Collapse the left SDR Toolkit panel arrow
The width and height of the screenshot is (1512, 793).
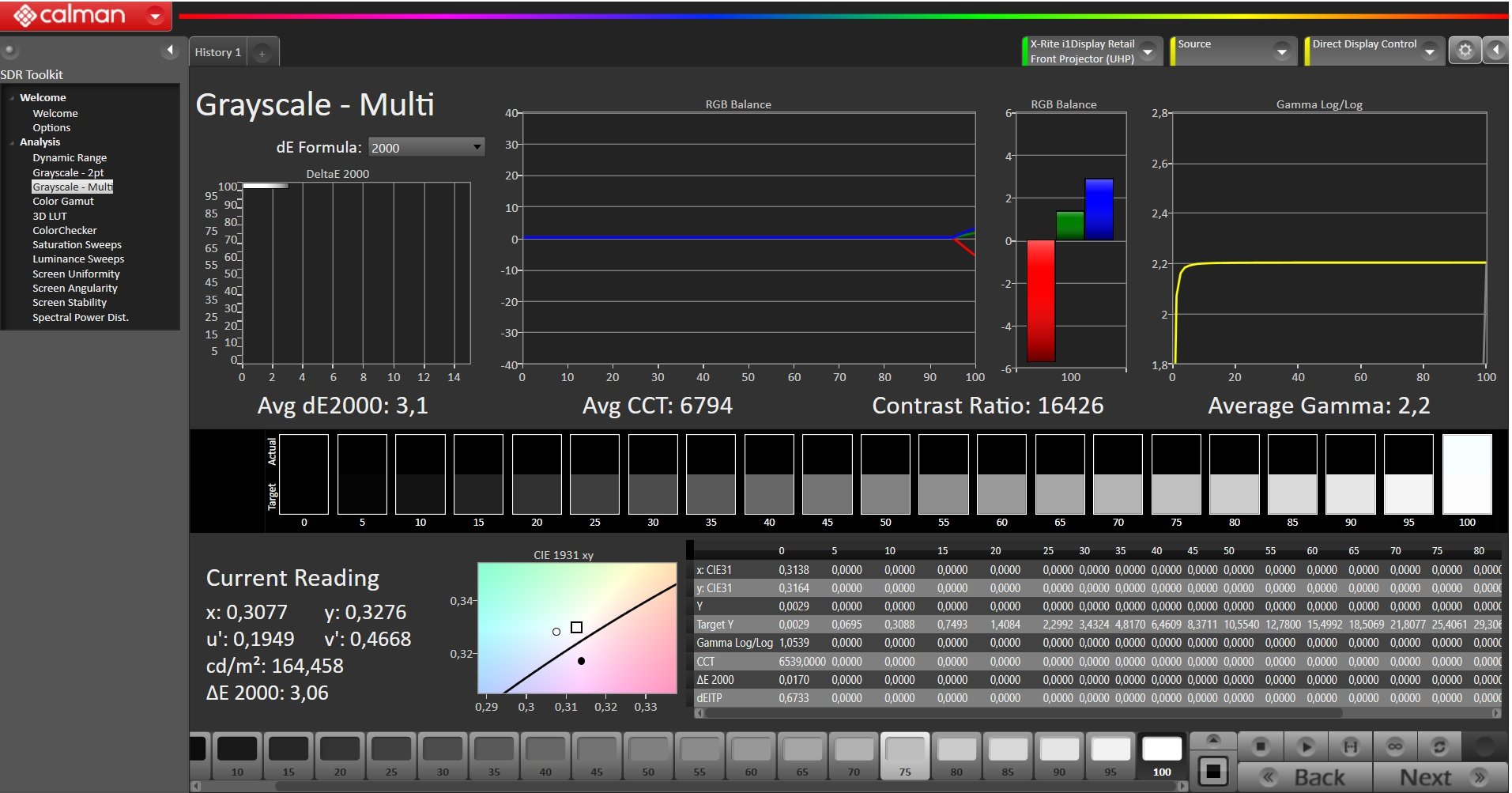click(x=170, y=51)
